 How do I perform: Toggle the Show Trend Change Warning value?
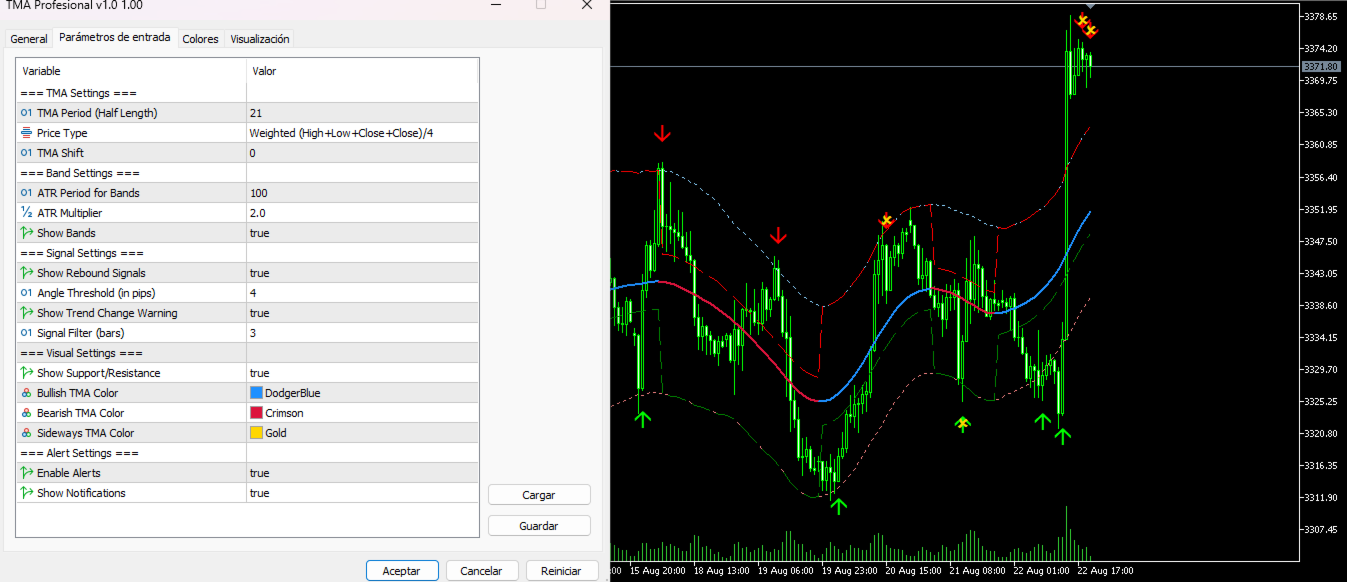pyautogui.click(x=362, y=313)
